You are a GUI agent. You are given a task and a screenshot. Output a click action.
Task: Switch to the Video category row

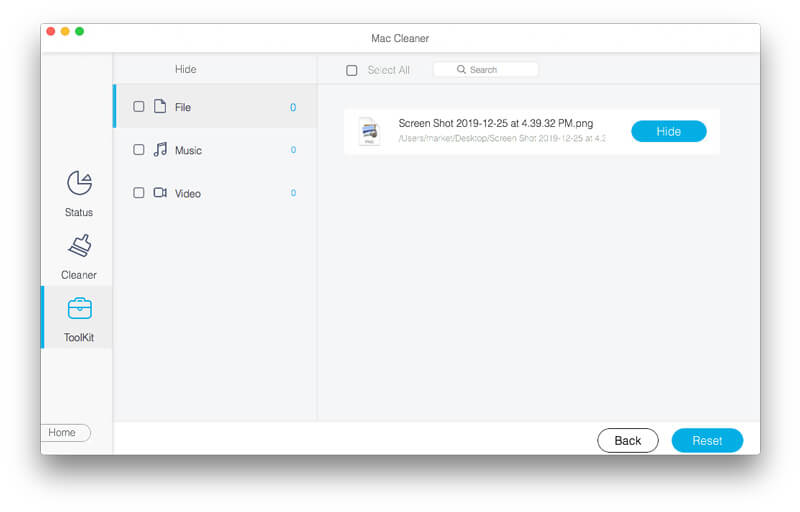click(x=215, y=193)
